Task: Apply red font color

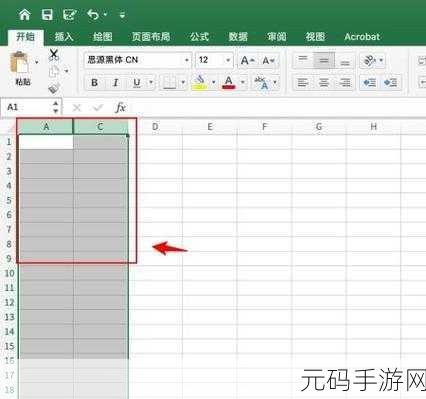Action: [x=229, y=82]
